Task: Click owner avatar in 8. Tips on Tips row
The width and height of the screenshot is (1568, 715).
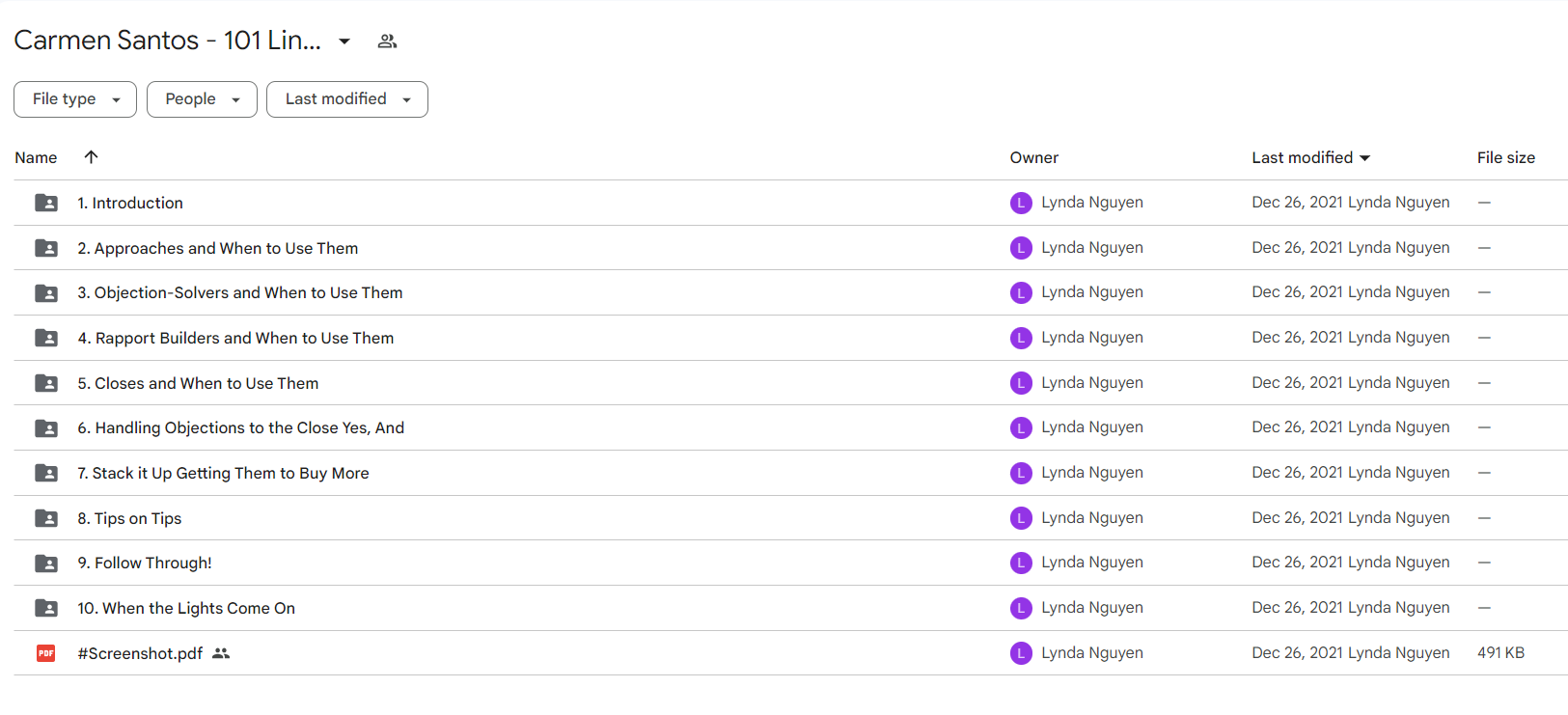Action: pos(1021,518)
